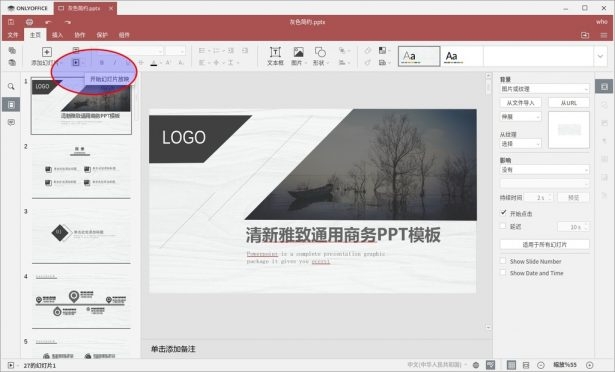Image resolution: width=615 pixels, height=372 pixels.
Task: Click the search icon in left sidebar
Action: [11, 86]
